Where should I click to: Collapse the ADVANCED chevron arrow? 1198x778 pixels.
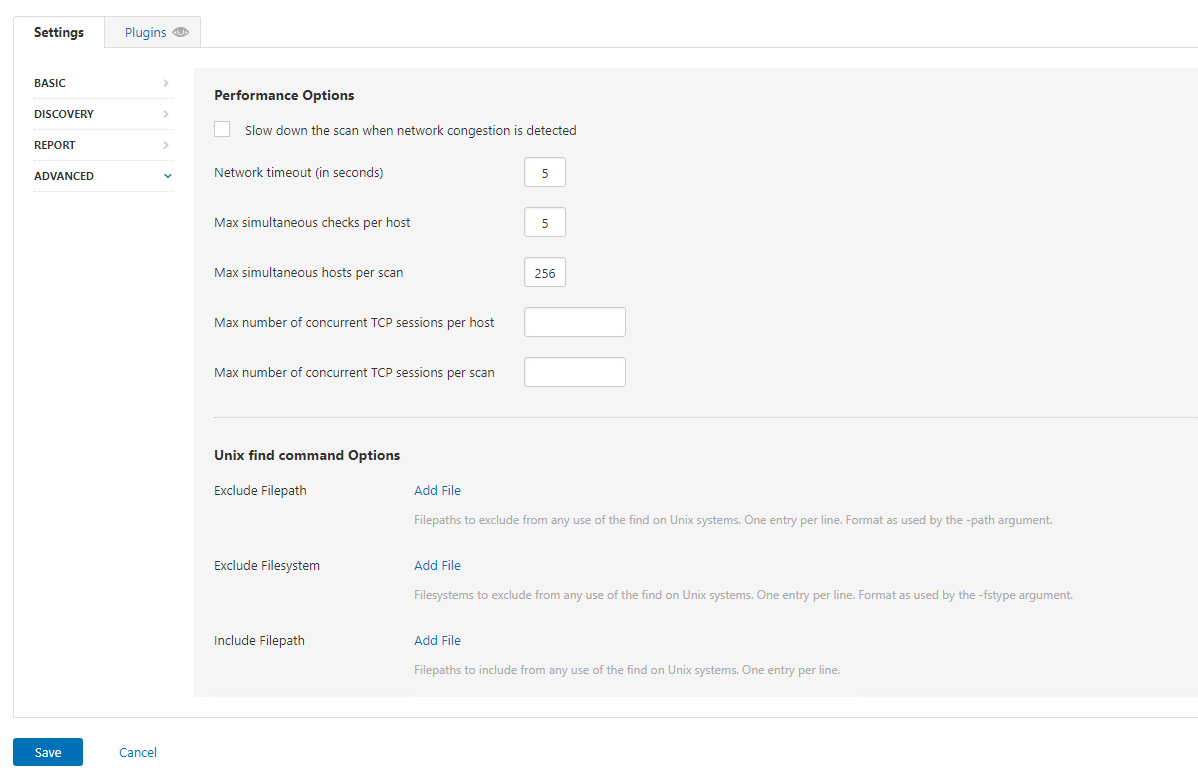point(167,176)
